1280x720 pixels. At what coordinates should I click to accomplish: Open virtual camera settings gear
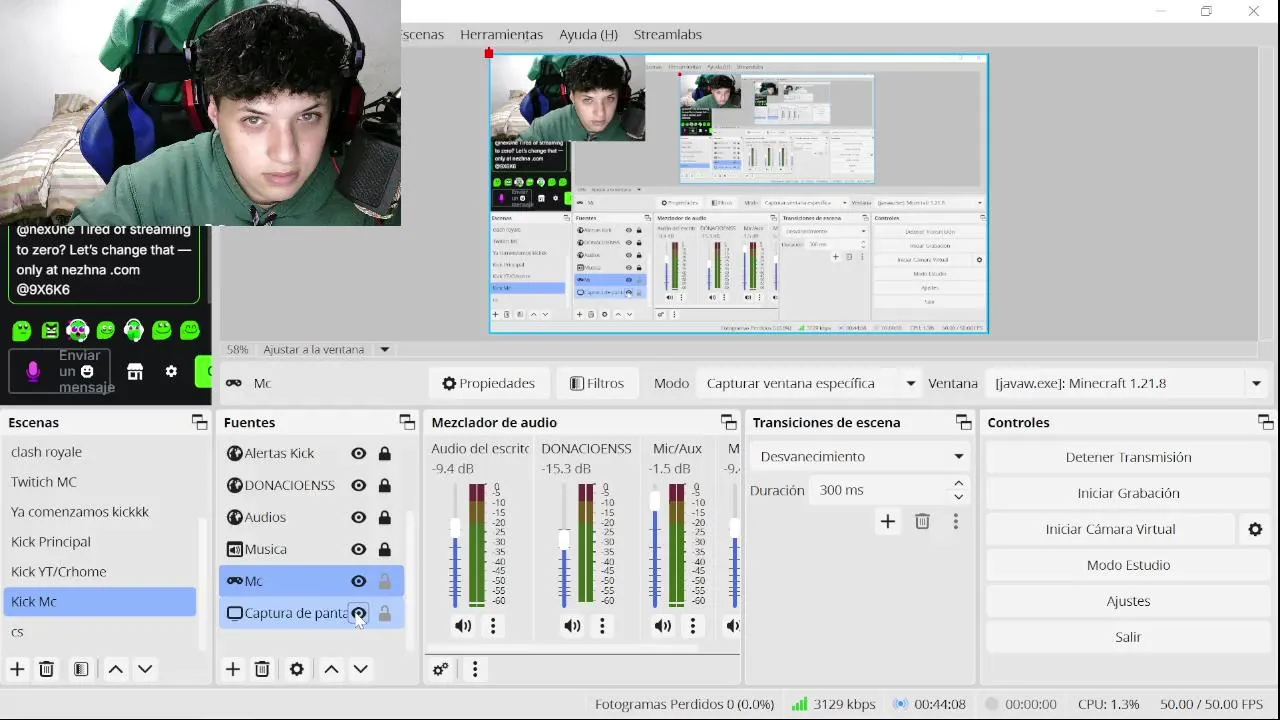(1255, 529)
